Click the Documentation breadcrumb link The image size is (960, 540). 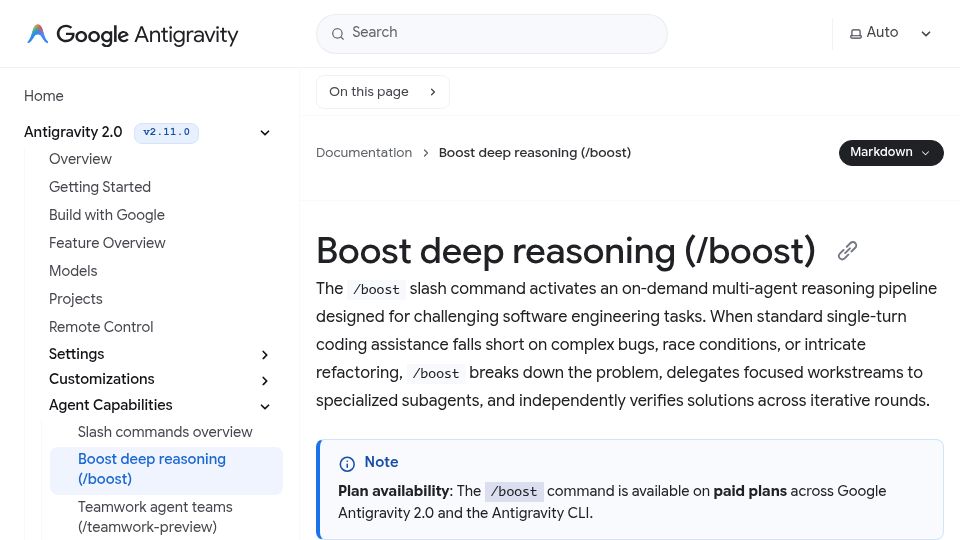coord(364,152)
